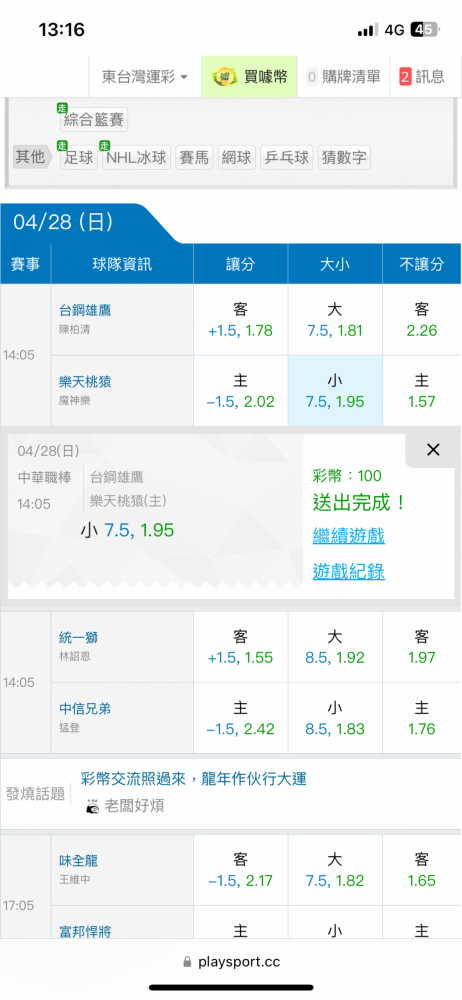The height and width of the screenshot is (1000, 462).
Task: Select 賽馬 category
Action: point(194,157)
